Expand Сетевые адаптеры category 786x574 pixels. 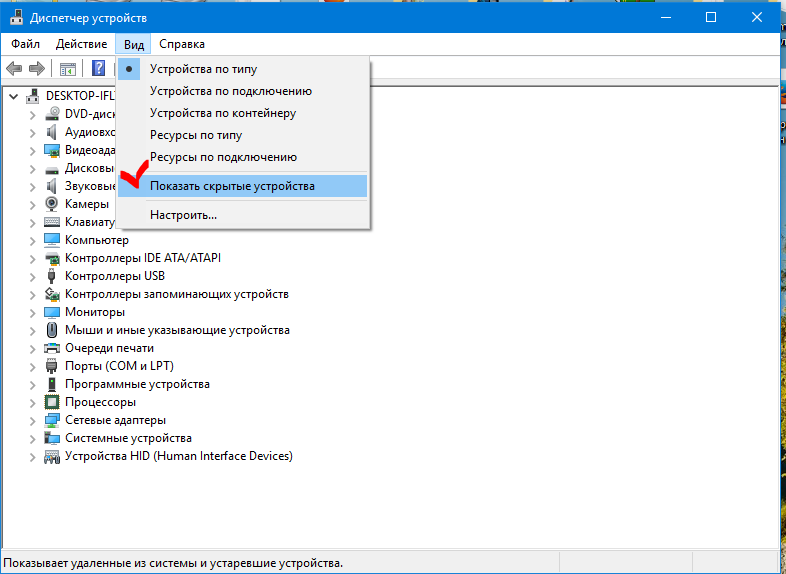[x=33, y=421]
